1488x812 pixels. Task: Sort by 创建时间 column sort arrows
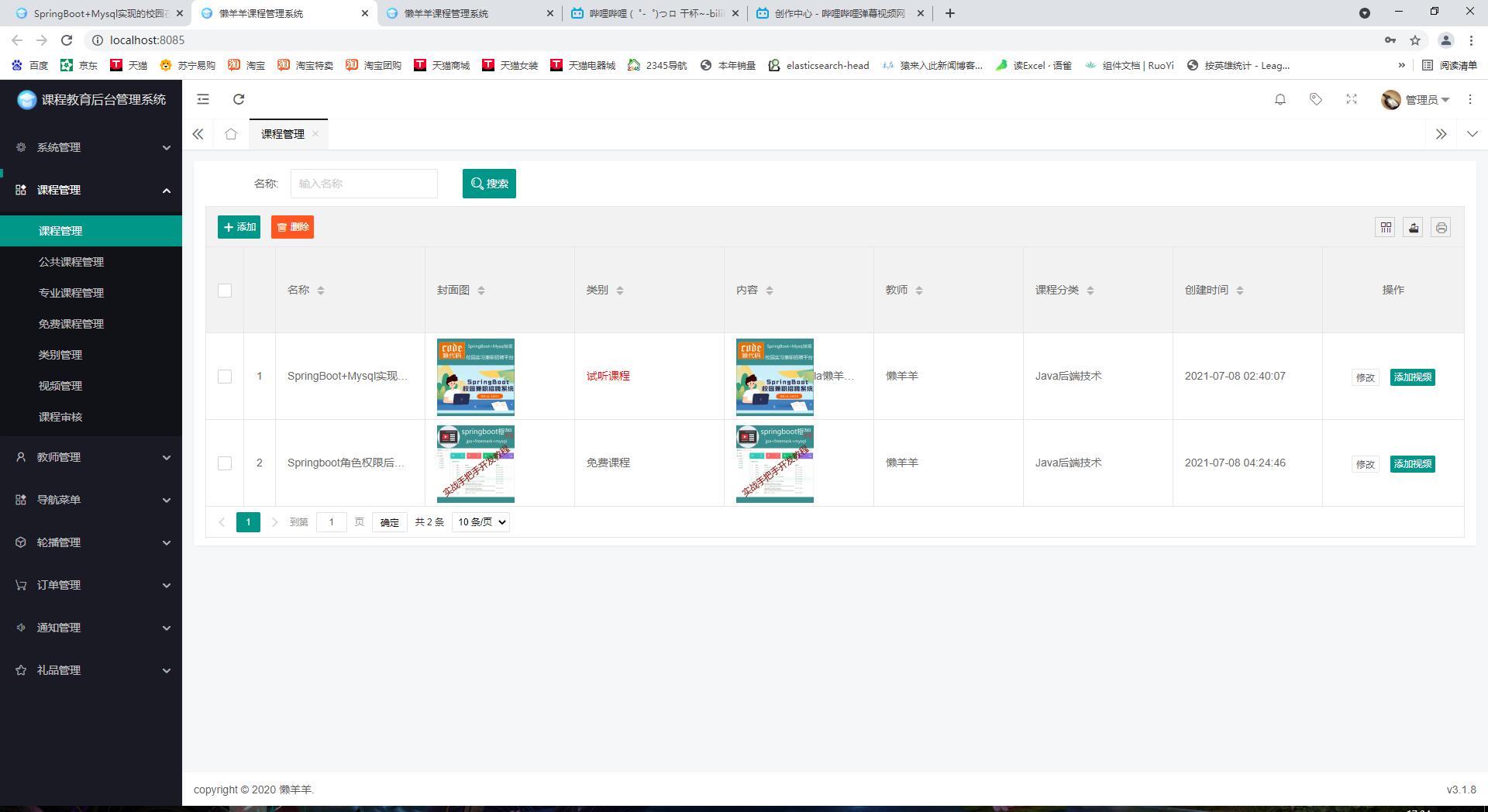[1240, 291]
